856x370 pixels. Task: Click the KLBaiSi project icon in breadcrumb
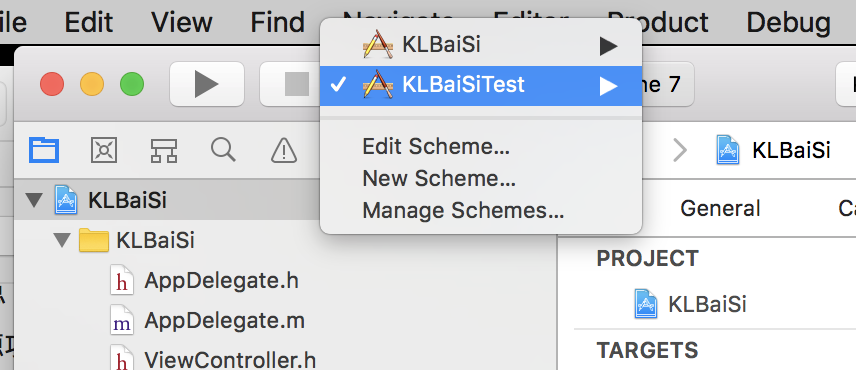[728, 150]
